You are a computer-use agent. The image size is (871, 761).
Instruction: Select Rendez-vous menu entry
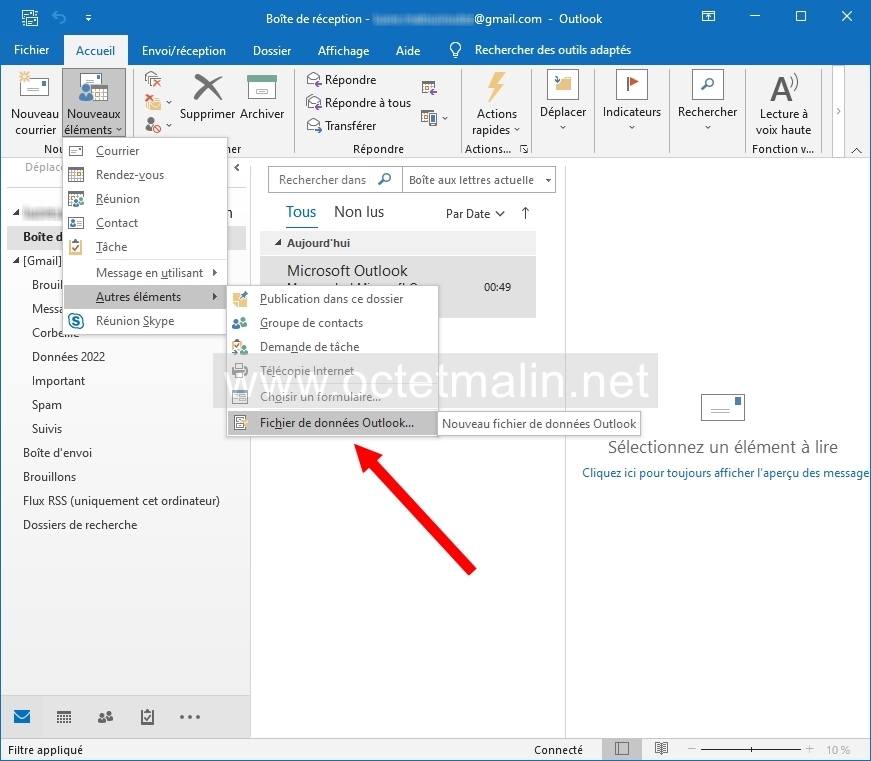(145, 174)
